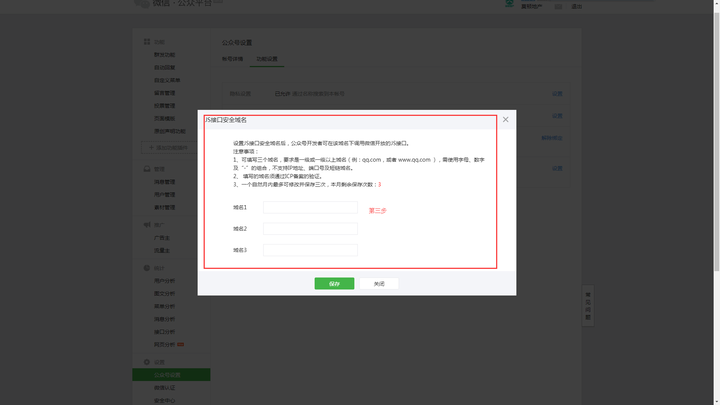Open 消息管理 in the sidebar
Image resolution: width=720 pixels, height=405 pixels.
tap(164, 182)
